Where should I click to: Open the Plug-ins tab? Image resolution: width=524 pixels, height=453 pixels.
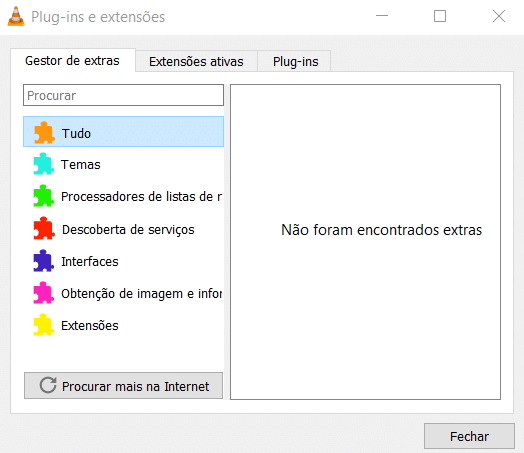(x=295, y=61)
